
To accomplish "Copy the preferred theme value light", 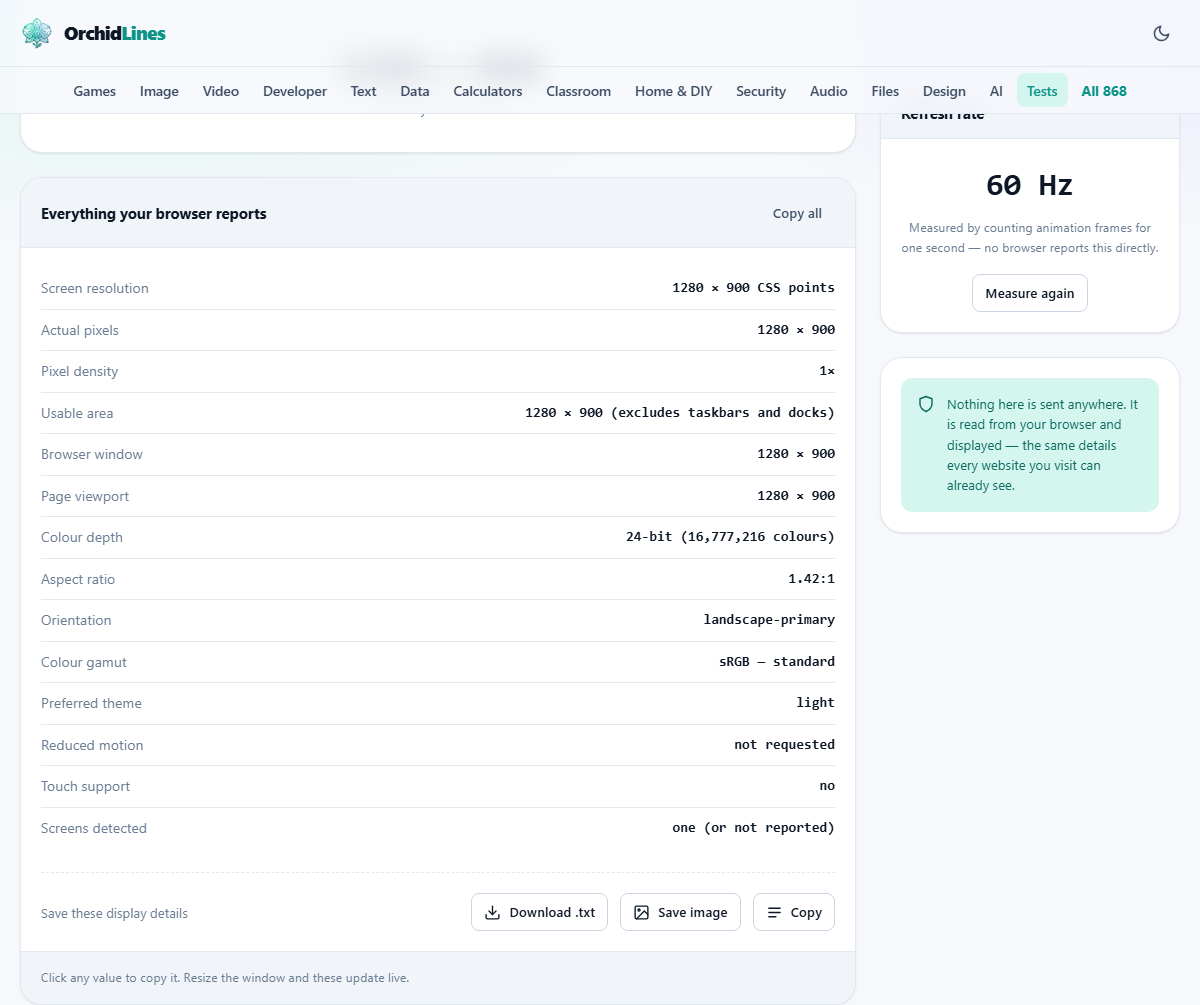I will [x=815, y=703].
